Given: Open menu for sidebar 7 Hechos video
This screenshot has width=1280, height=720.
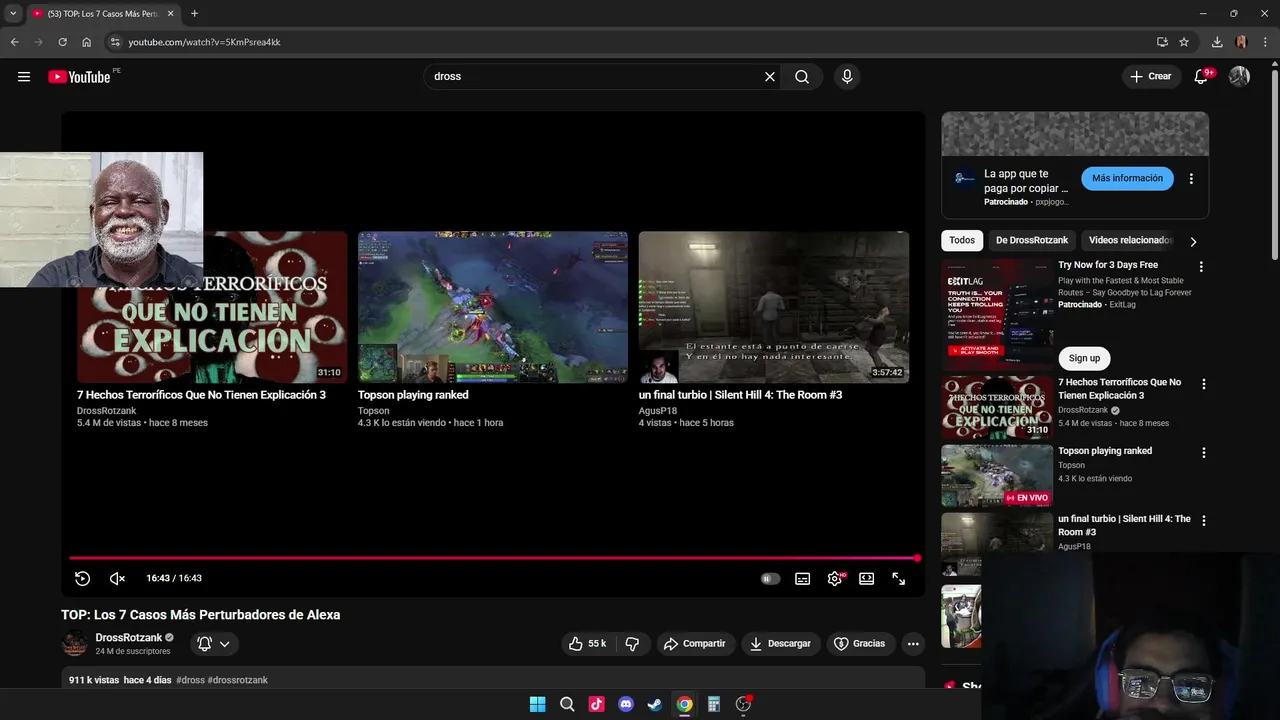Looking at the screenshot, I should click(1204, 384).
